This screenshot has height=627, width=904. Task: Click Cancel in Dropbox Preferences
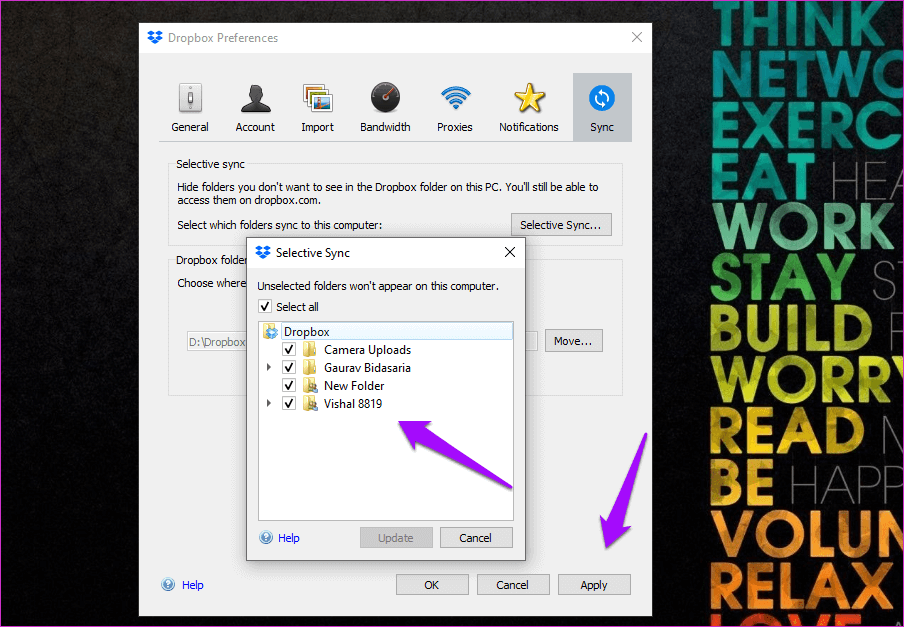[513, 585]
